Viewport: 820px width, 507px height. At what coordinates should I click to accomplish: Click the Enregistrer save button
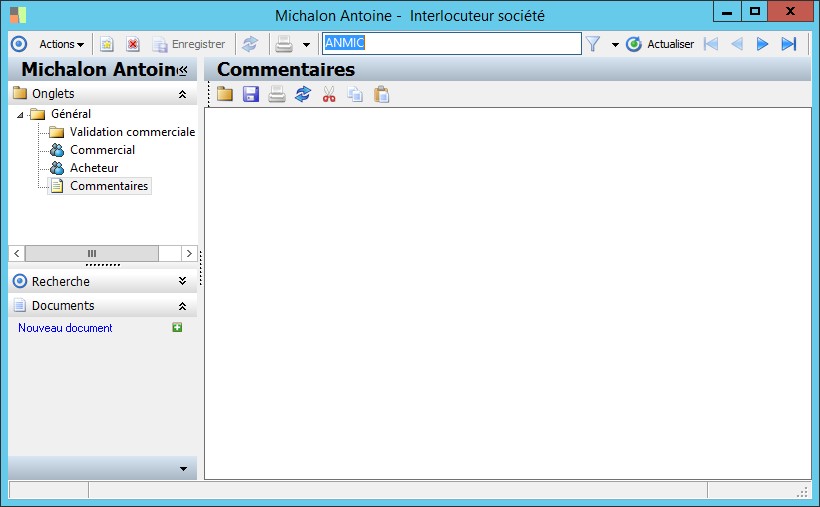pos(189,44)
